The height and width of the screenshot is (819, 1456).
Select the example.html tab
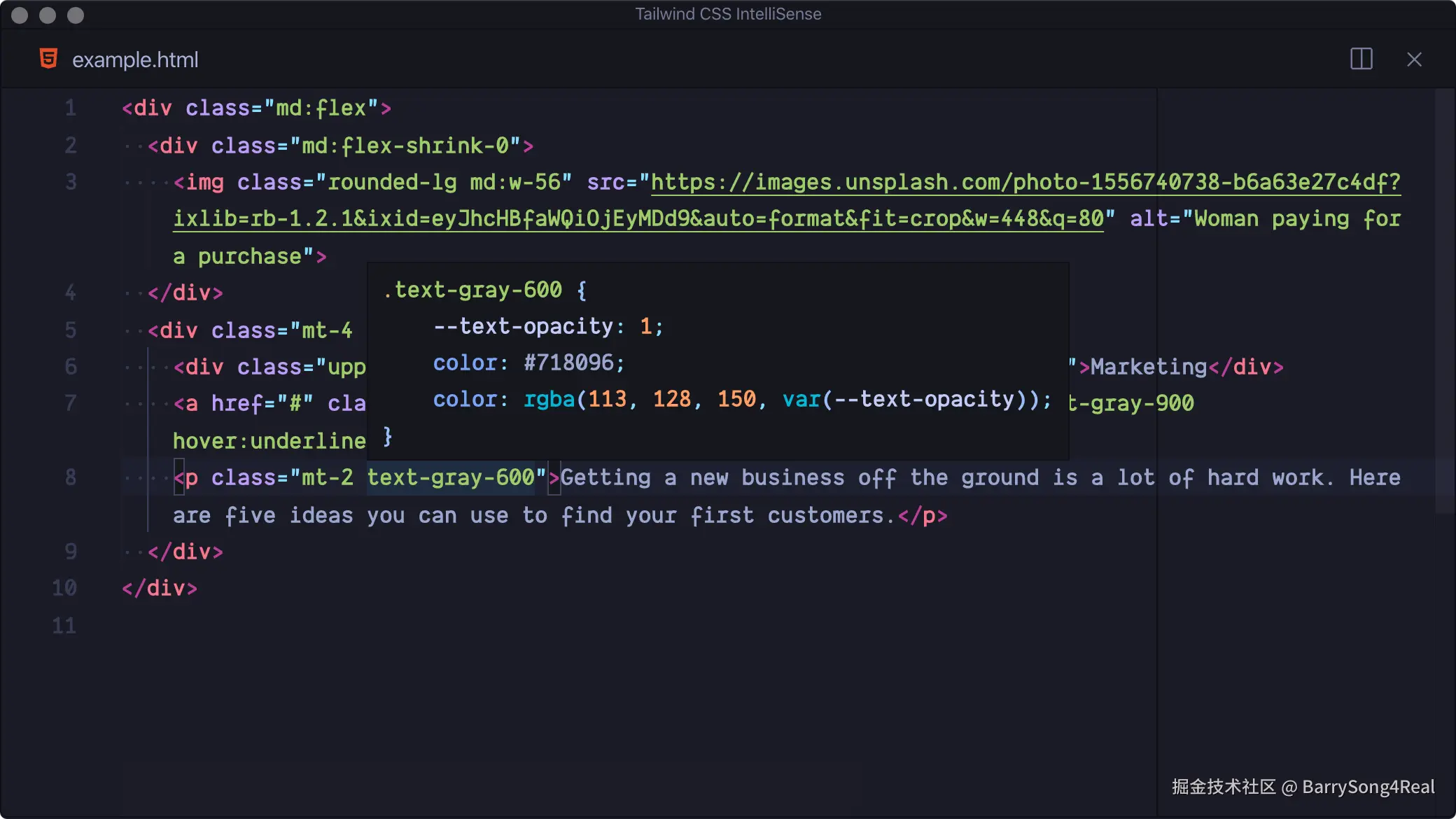134,60
